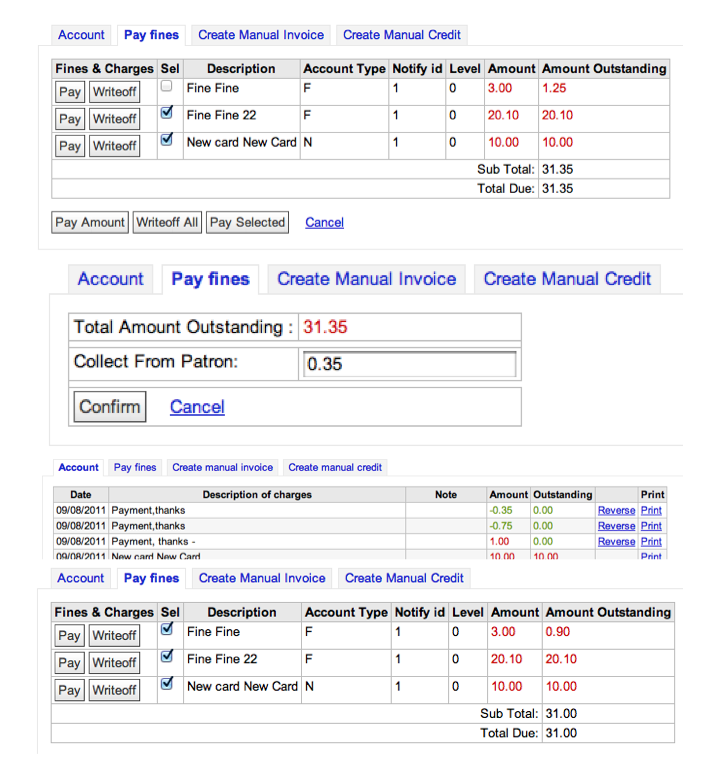Writeoff the fine with 0.90 outstanding
Viewport: 706px width, 773px height.
point(114,636)
